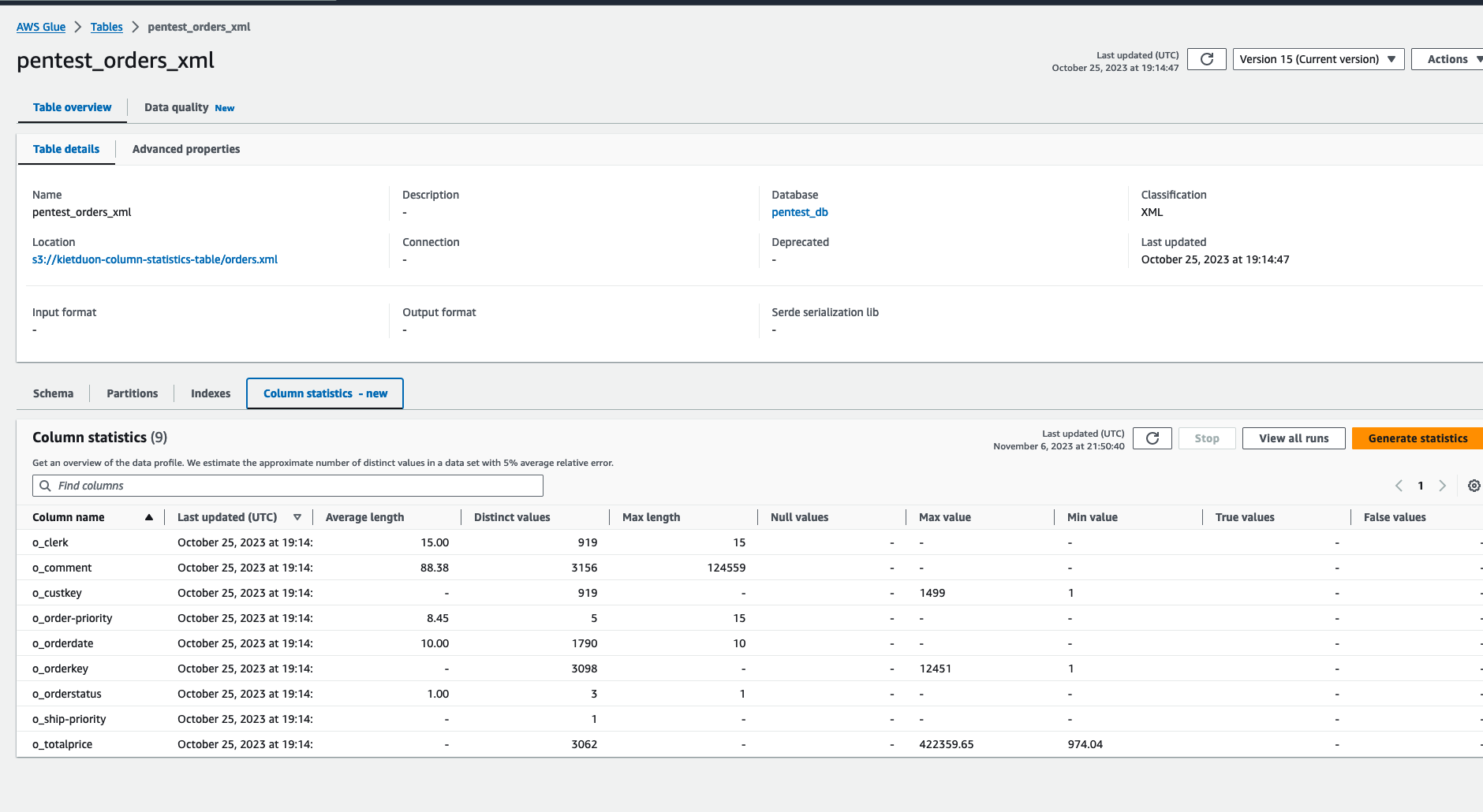Refresh the column statistics list
The image size is (1483, 812).
(1152, 438)
